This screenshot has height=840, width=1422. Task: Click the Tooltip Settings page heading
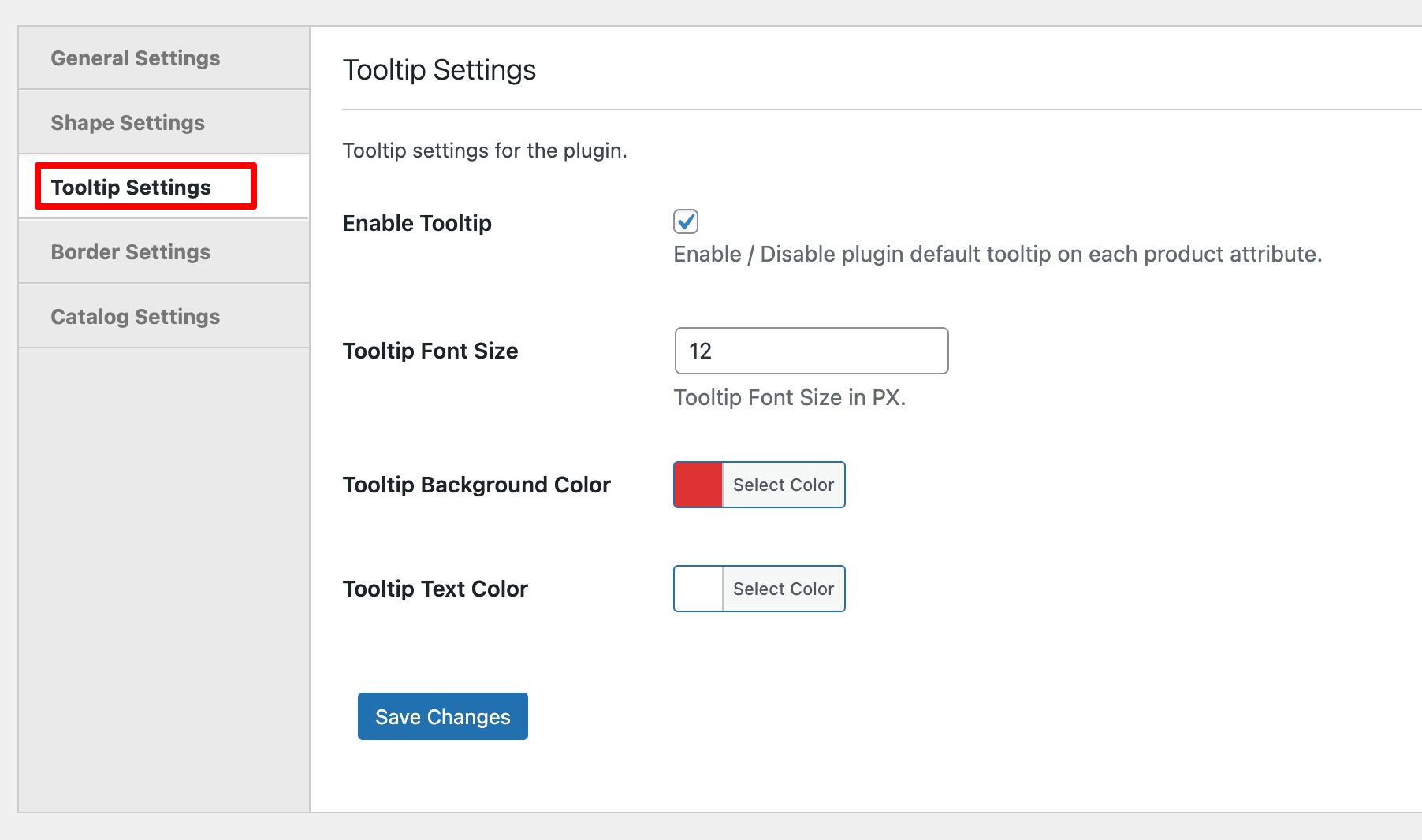pyautogui.click(x=438, y=69)
